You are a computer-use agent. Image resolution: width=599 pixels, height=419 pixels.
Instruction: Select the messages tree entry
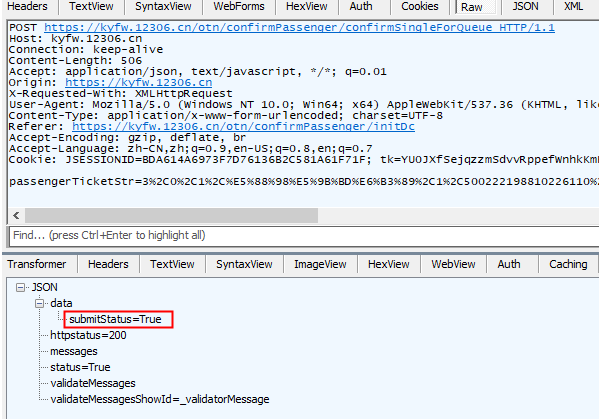coord(74,351)
